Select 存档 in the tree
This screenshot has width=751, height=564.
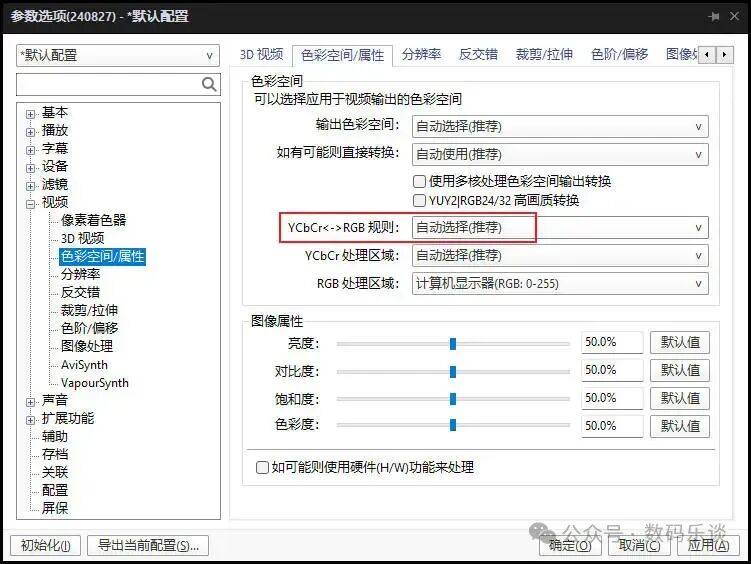(x=55, y=454)
